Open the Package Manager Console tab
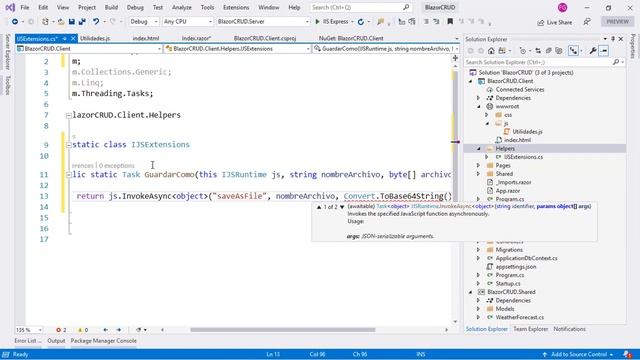Screen dimensions: 640x360 point(104,341)
